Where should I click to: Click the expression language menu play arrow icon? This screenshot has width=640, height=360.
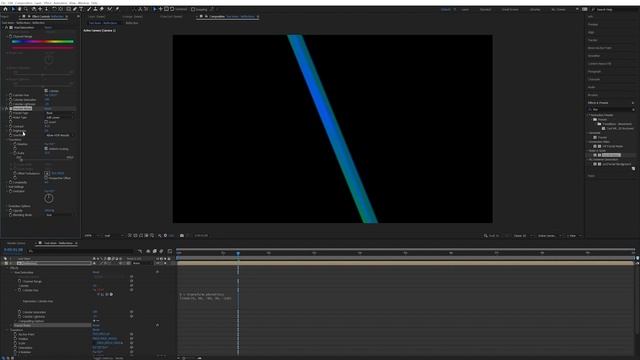pyautogui.click(x=111, y=294)
